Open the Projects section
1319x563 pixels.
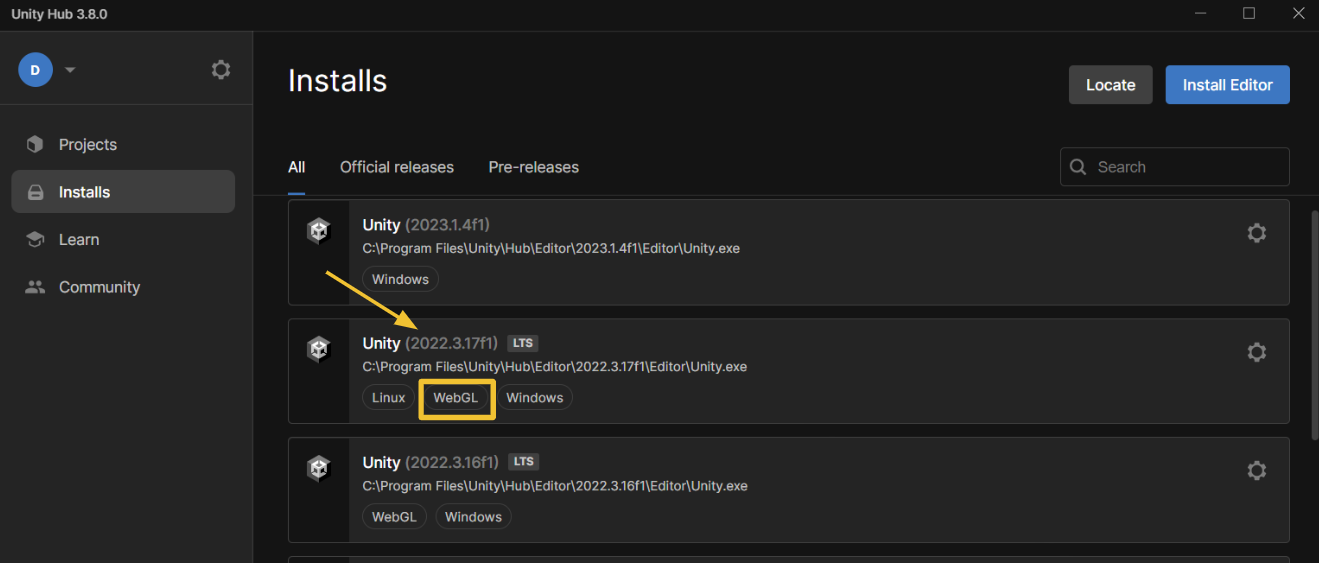(123, 144)
